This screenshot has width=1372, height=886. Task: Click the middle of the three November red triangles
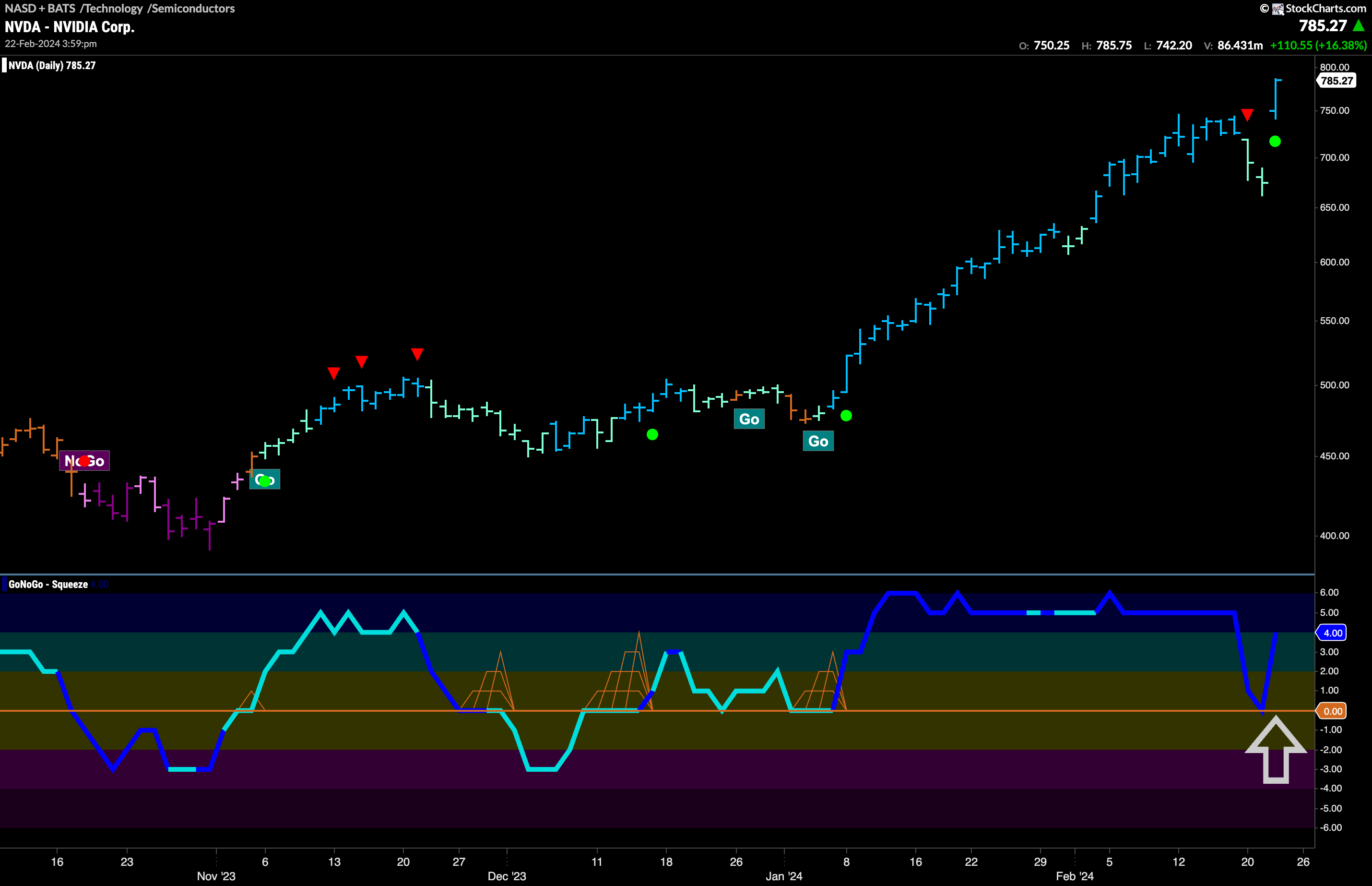click(x=361, y=361)
